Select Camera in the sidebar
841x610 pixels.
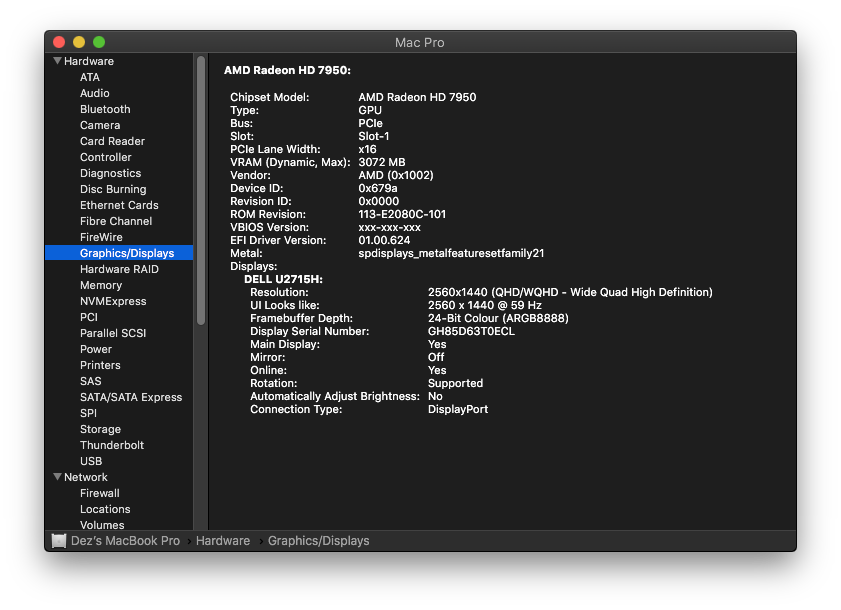click(x=100, y=126)
